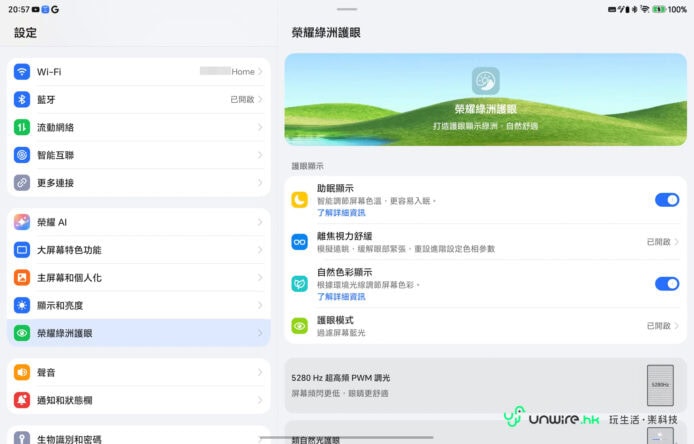Screen dimensions: 694x444
Task: Tap the clock 20:57 in status bar
Action: [19, 9]
